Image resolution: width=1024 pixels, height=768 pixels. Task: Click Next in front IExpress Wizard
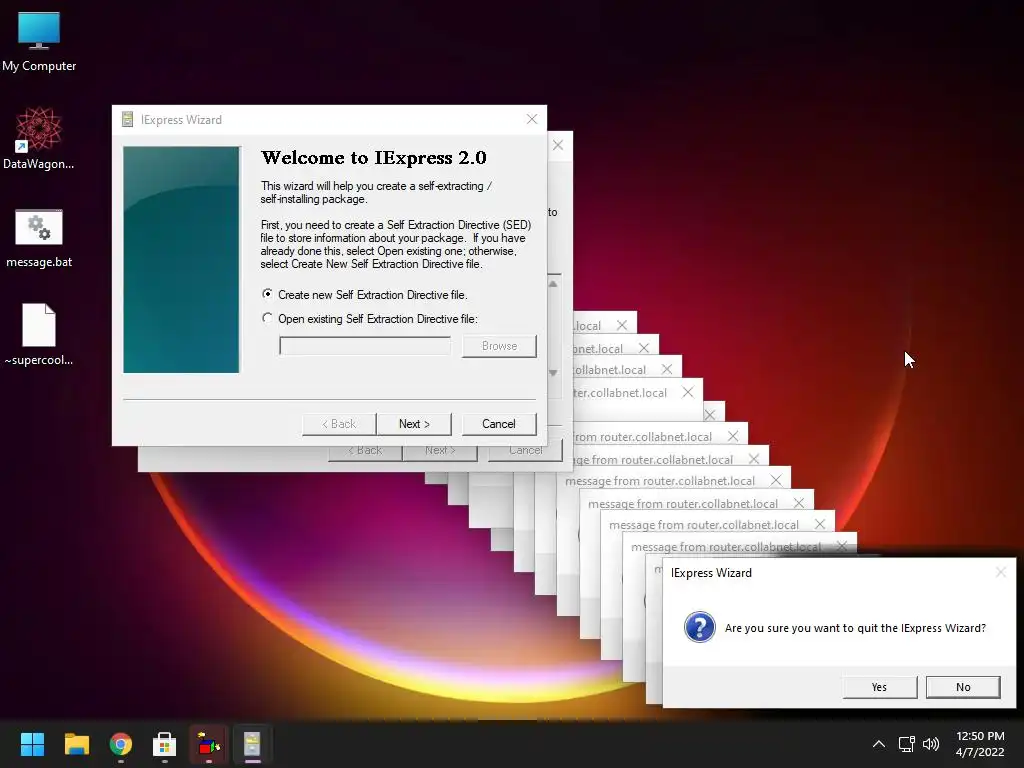click(x=414, y=424)
